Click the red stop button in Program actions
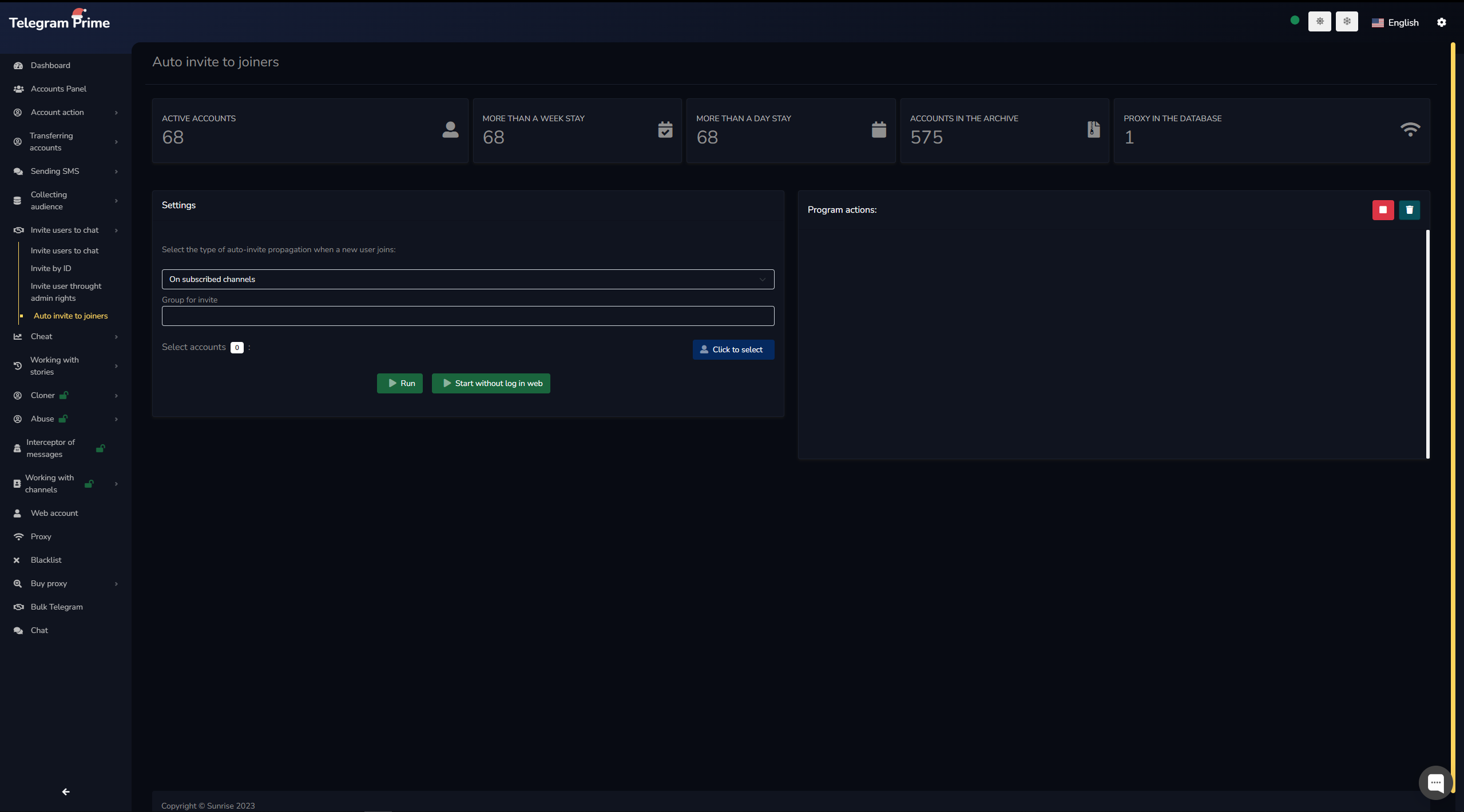1464x812 pixels. tap(1383, 210)
